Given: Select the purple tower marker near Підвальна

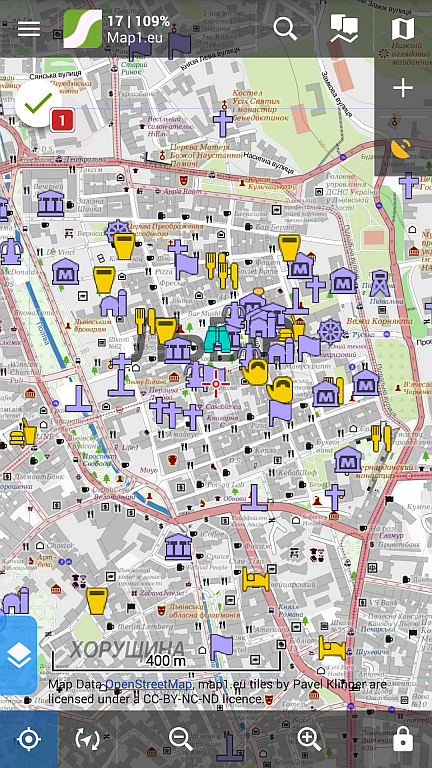Looking at the screenshot, I should tap(380, 284).
